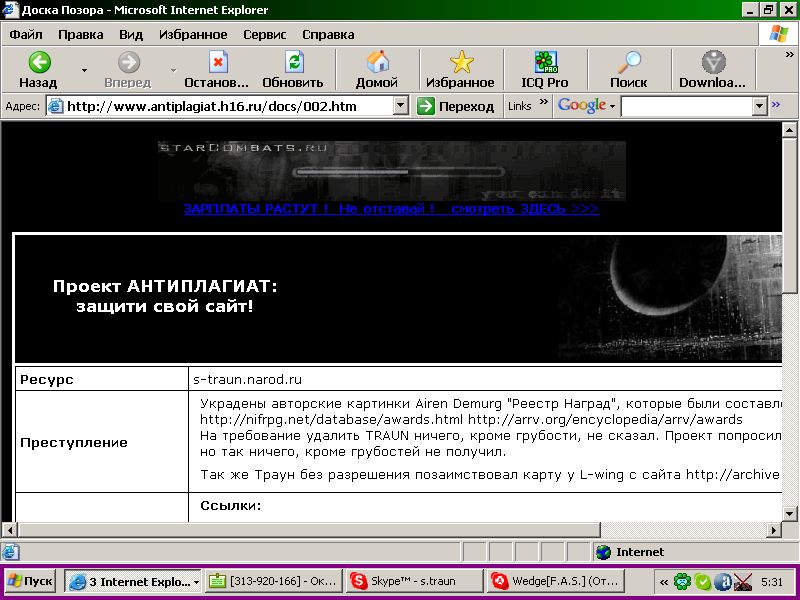Viewport: 800px width, 600px height.
Task: Click the Преступление row label
Action: pos(73,442)
